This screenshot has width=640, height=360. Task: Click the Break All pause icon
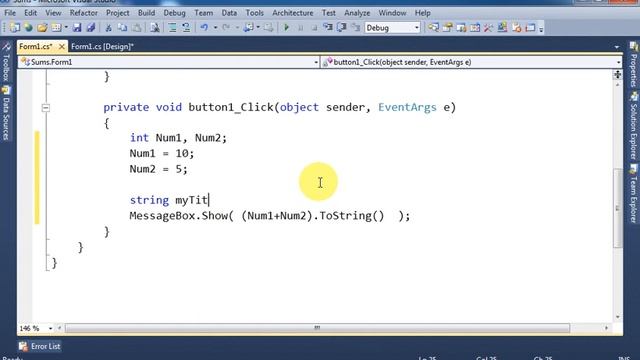(300, 28)
